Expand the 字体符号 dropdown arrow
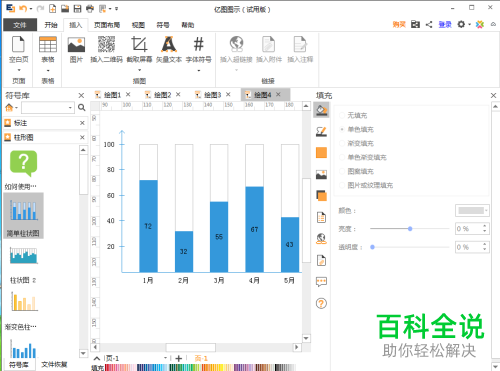Image resolution: width=500 pixels, height=371 pixels. coord(199,70)
